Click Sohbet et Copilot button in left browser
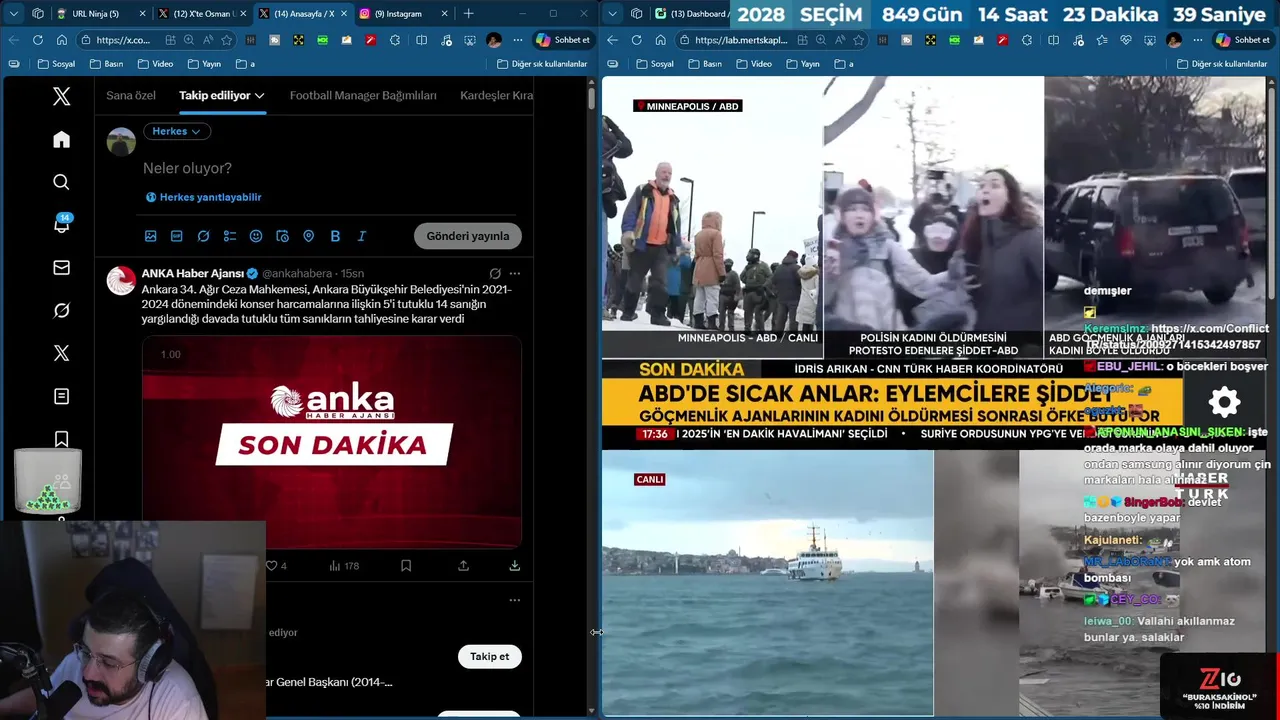The height and width of the screenshot is (720, 1280). (563, 40)
